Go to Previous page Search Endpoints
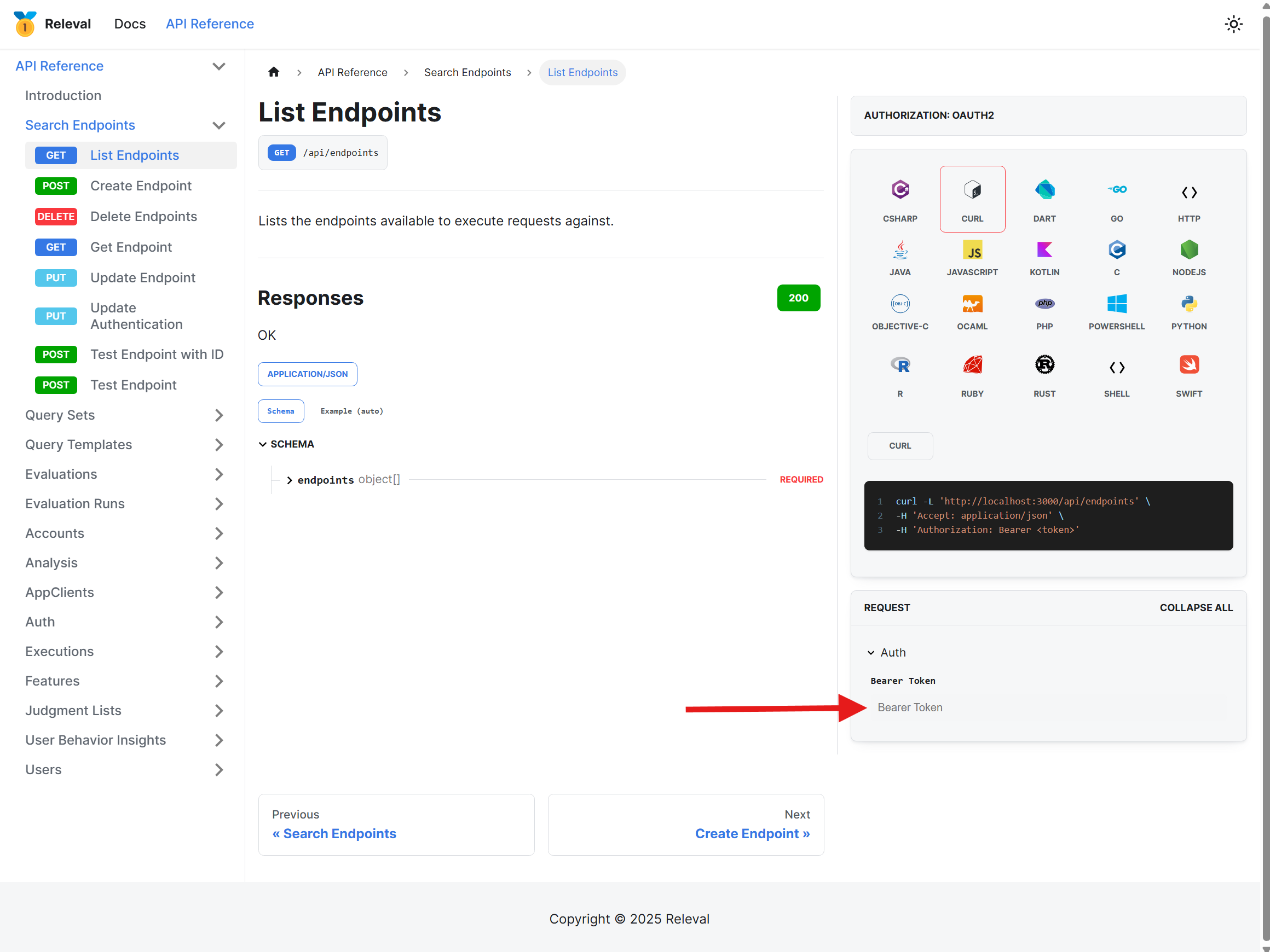Screen dimensions: 1270x952 point(396,825)
